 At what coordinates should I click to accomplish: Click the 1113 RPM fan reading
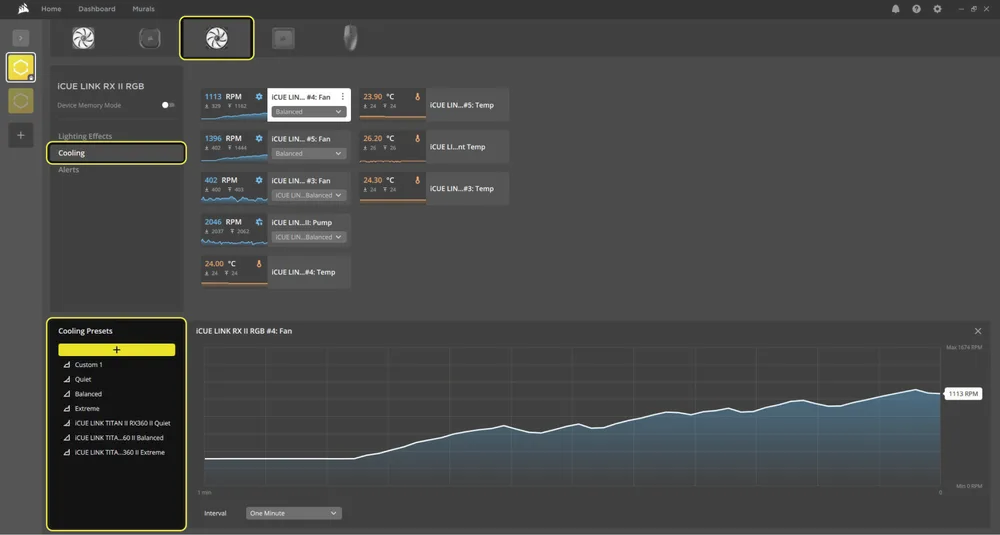223,97
